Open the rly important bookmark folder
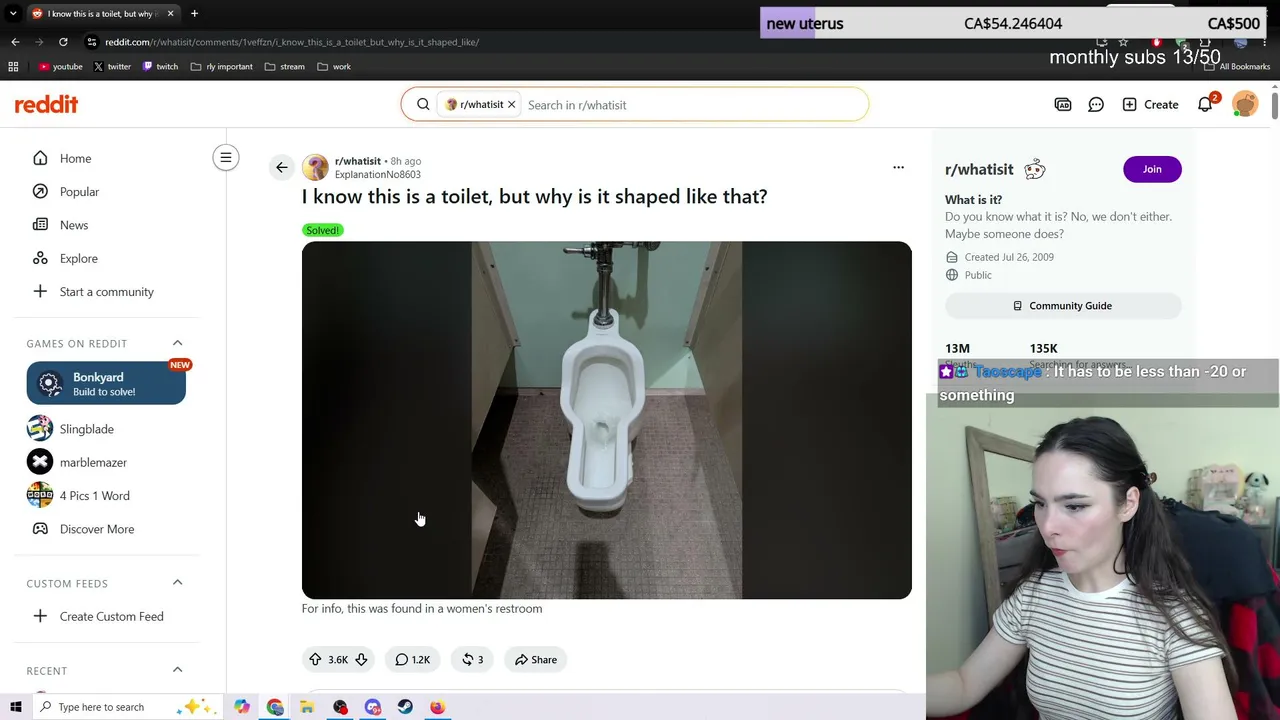Screen dimensions: 1280x720 (221, 66)
